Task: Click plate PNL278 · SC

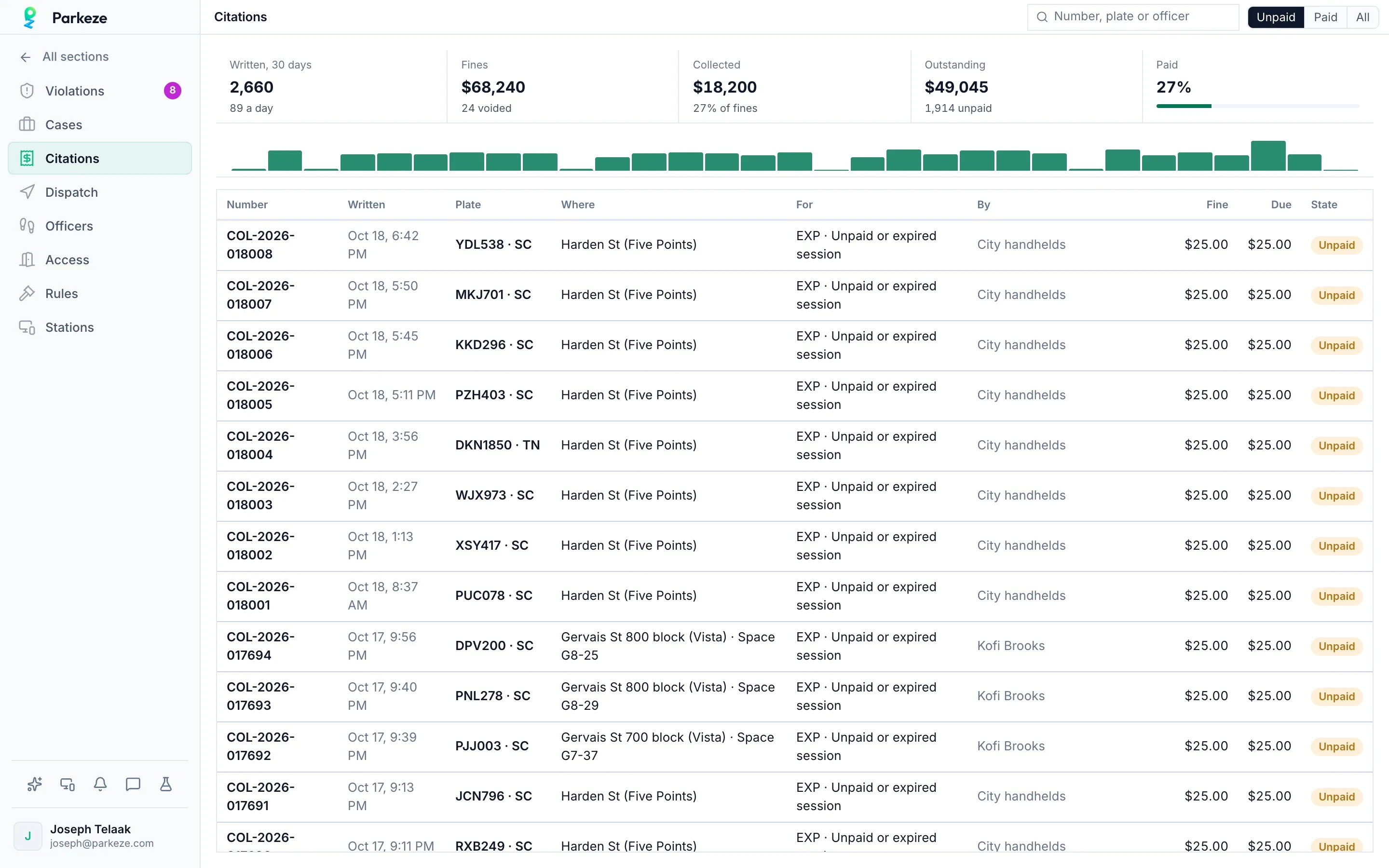Action: [492, 696]
